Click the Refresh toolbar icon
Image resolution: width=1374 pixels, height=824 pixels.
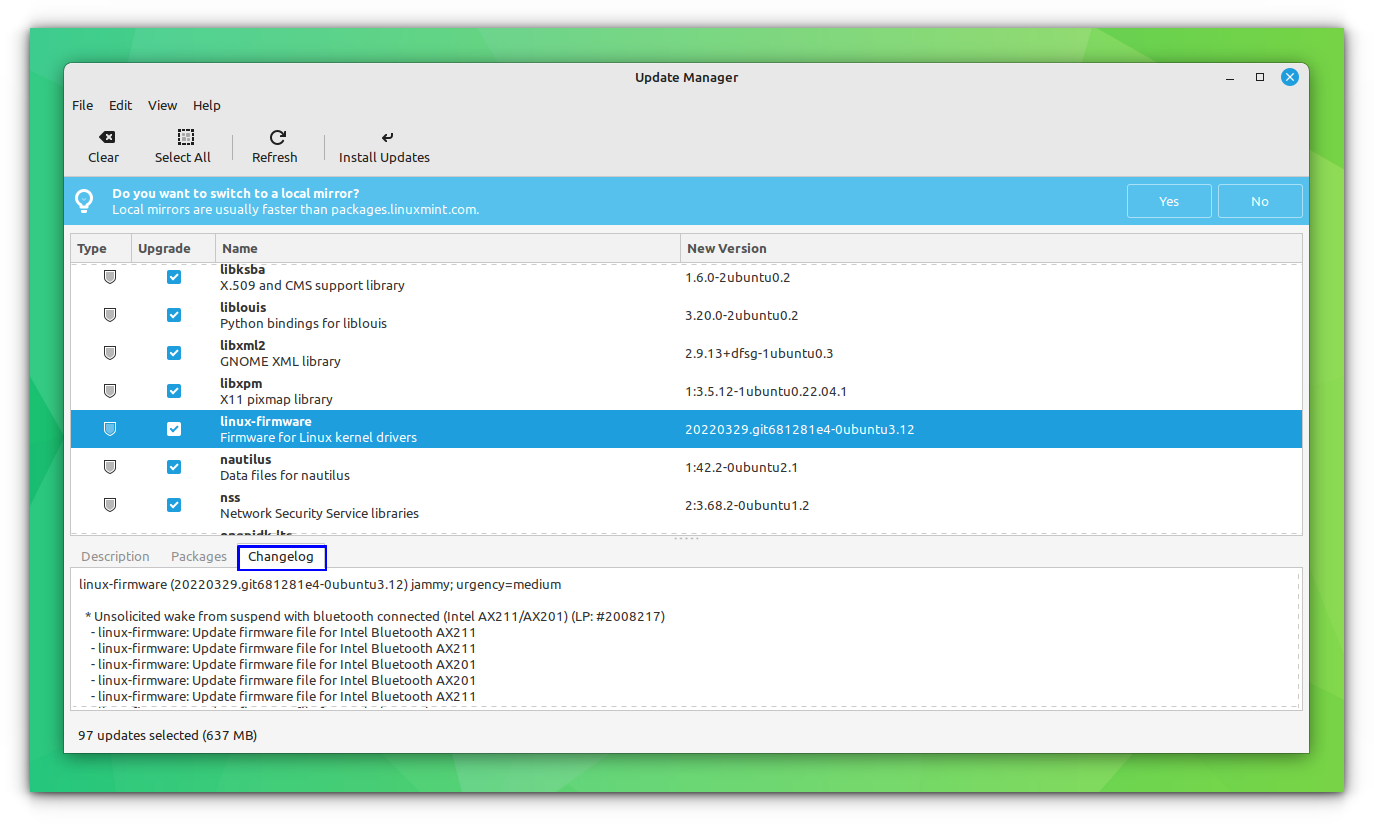pyautogui.click(x=274, y=137)
